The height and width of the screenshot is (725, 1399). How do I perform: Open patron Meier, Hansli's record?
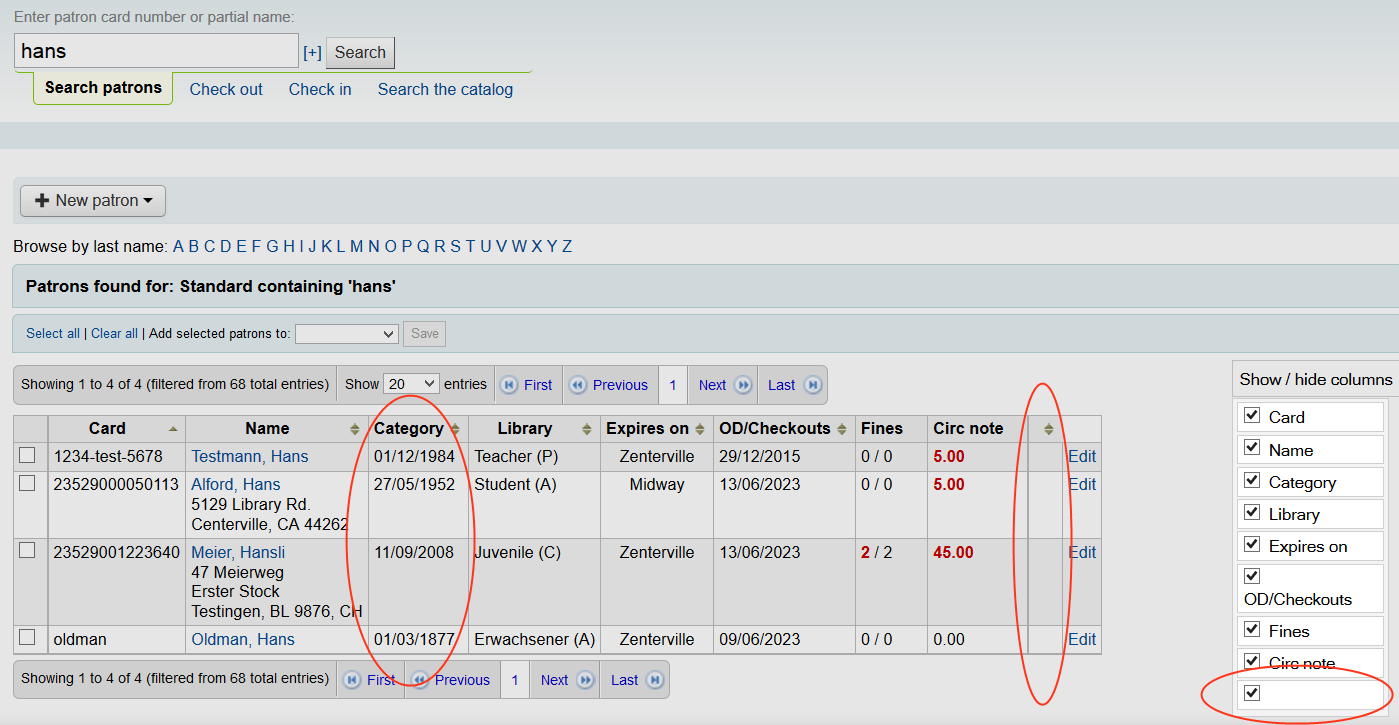(238, 553)
